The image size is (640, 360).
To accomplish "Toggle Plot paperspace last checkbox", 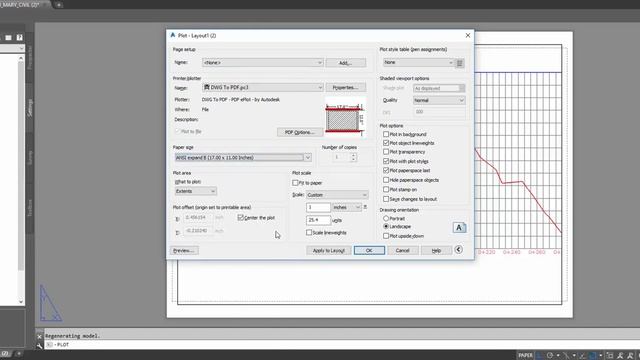I will click(x=386, y=170).
